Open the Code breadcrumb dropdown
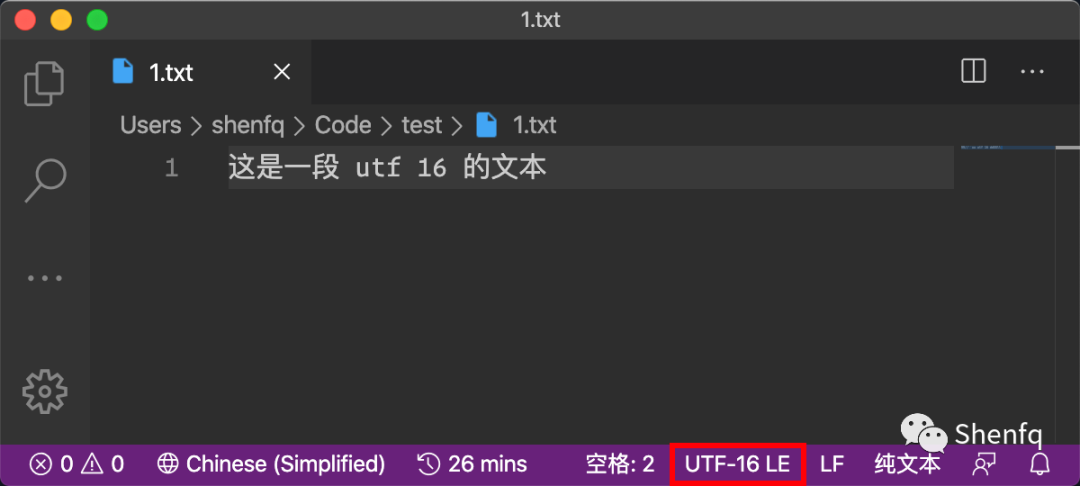Image resolution: width=1080 pixels, height=486 pixels. (x=343, y=125)
